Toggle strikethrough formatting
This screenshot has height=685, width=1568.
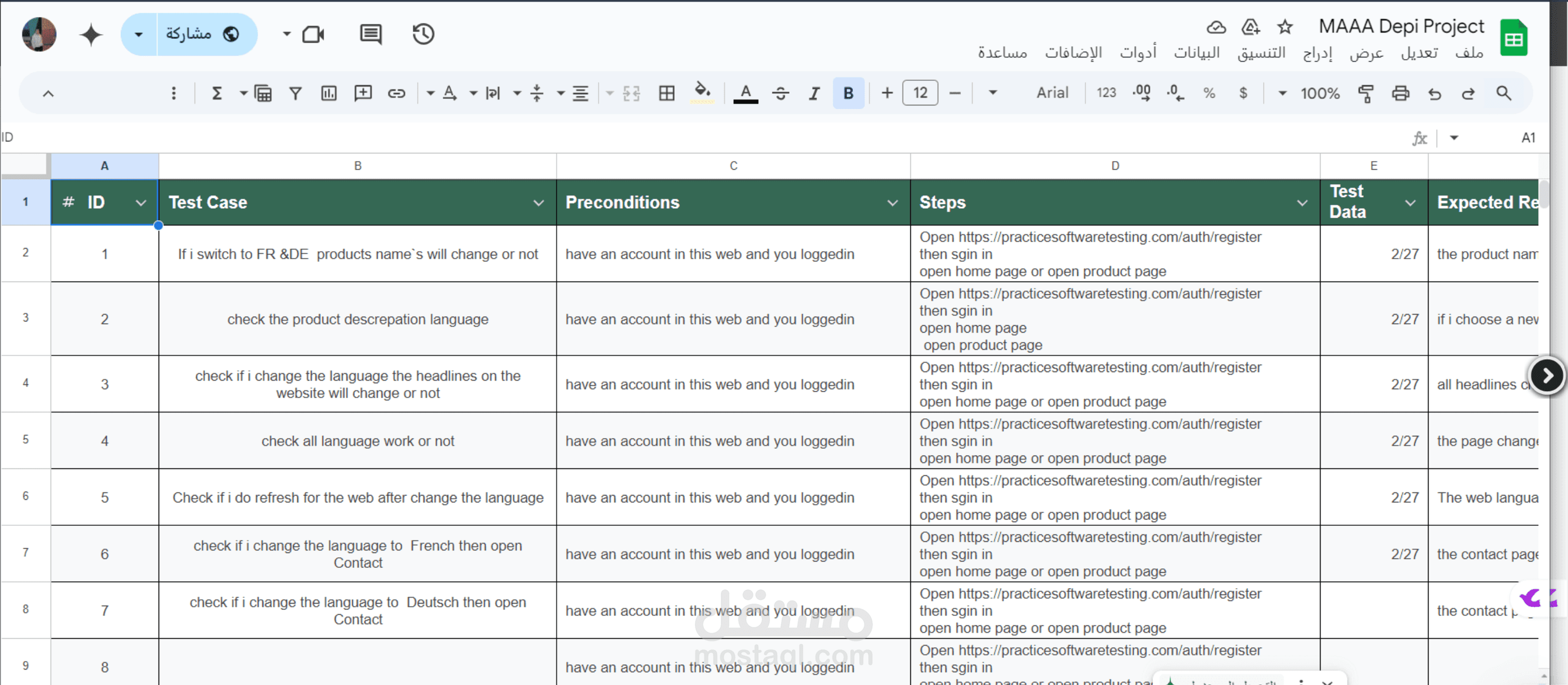(x=781, y=93)
